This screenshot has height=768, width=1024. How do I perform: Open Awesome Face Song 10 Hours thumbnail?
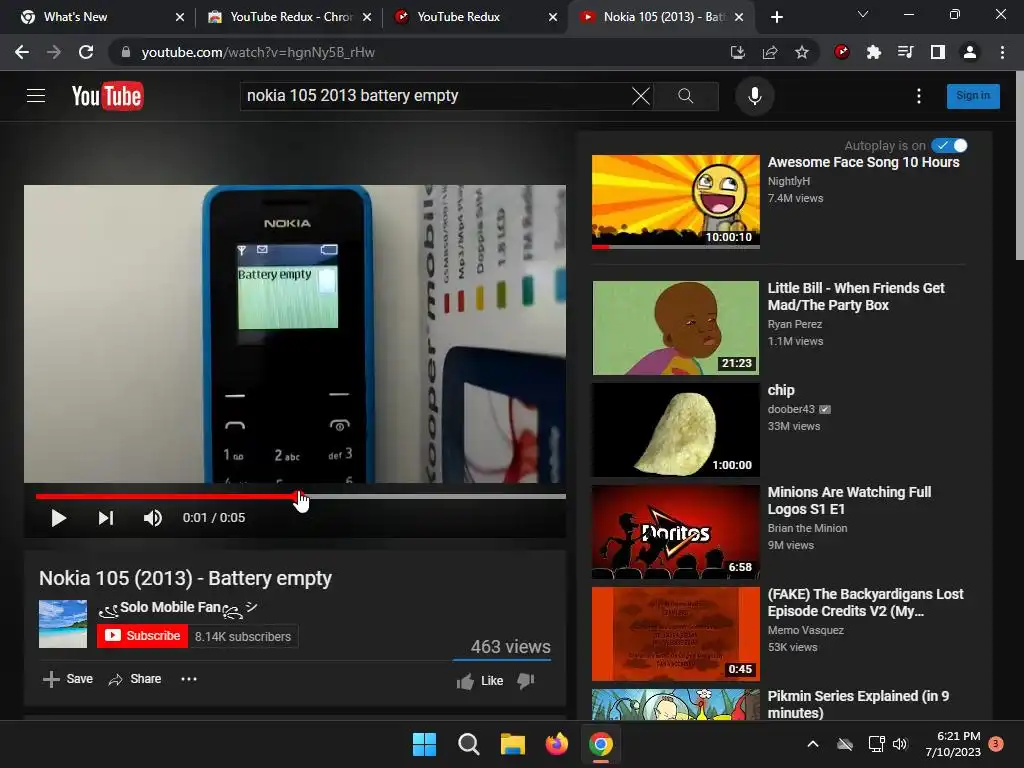pyautogui.click(x=675, y=202)
